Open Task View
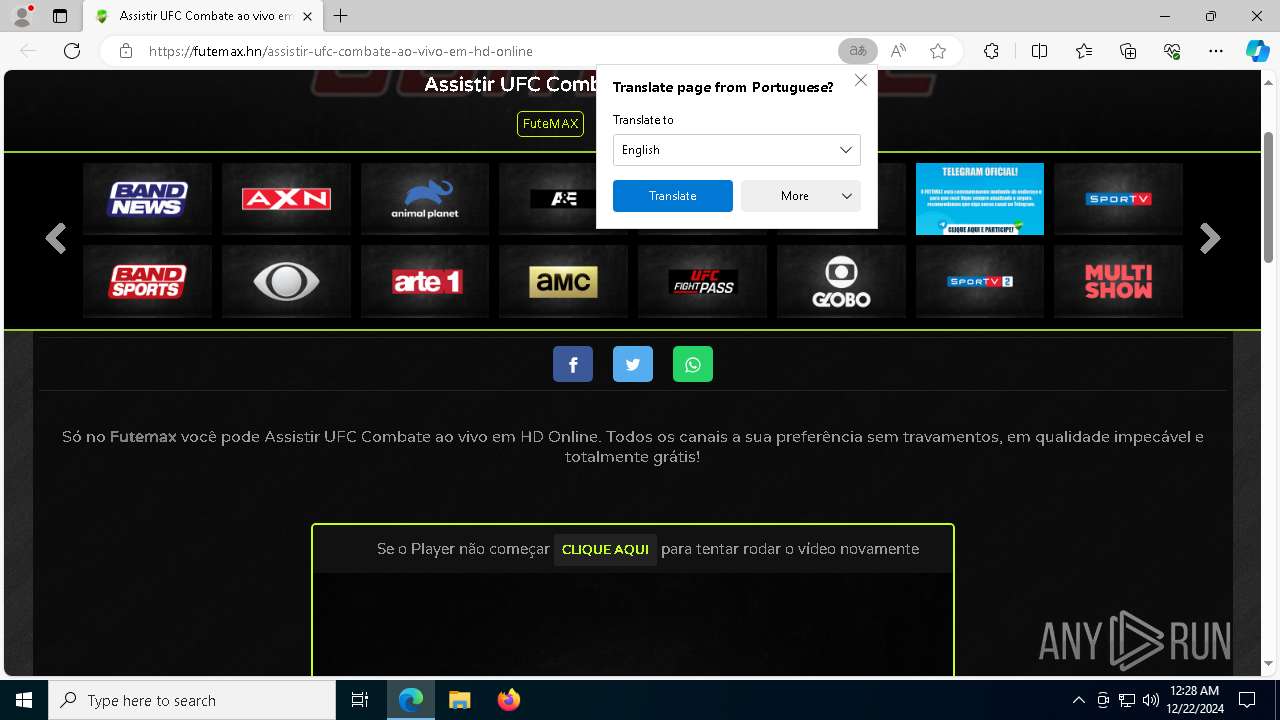Viewport: 1280px width, 720px height. (360, 700)
